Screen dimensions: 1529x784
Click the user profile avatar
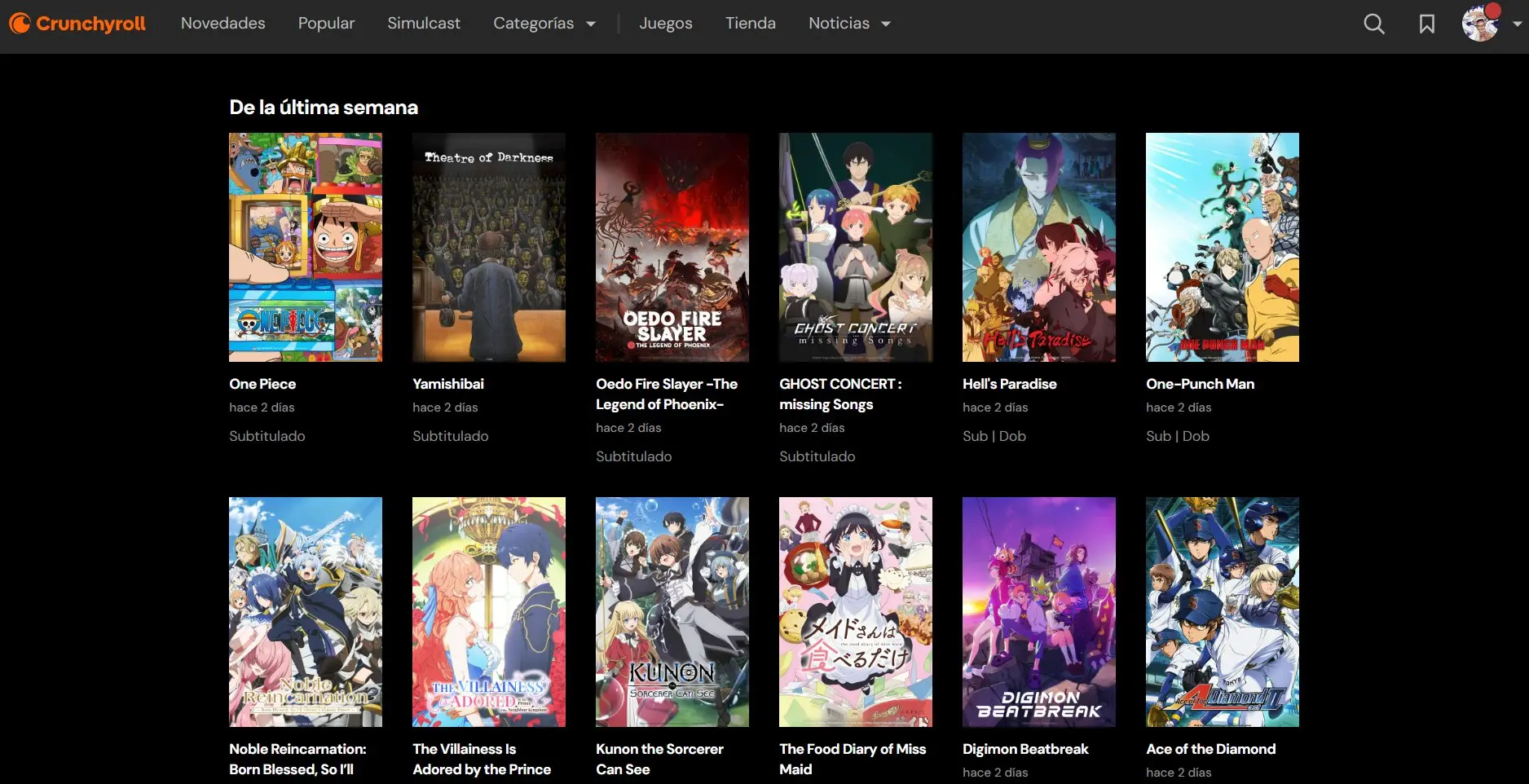click(x=1480, y=24)
